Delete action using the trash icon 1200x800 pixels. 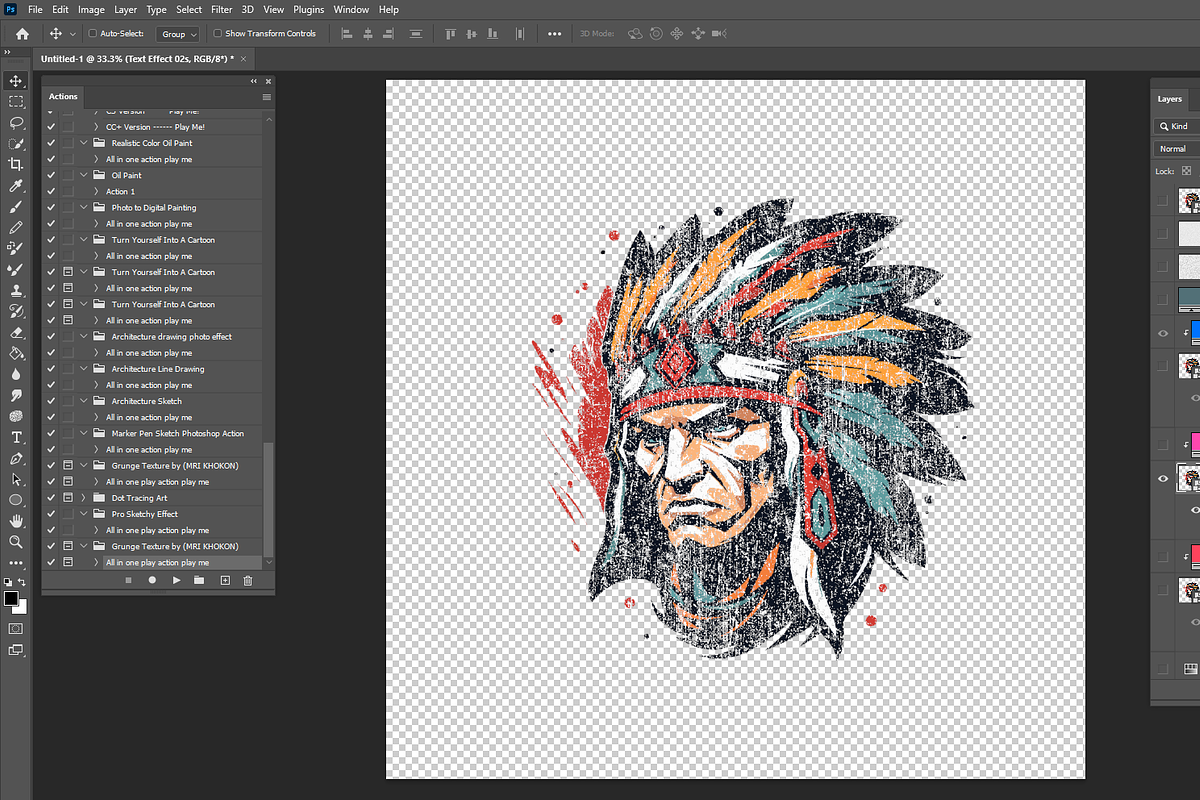click(248, 580)
